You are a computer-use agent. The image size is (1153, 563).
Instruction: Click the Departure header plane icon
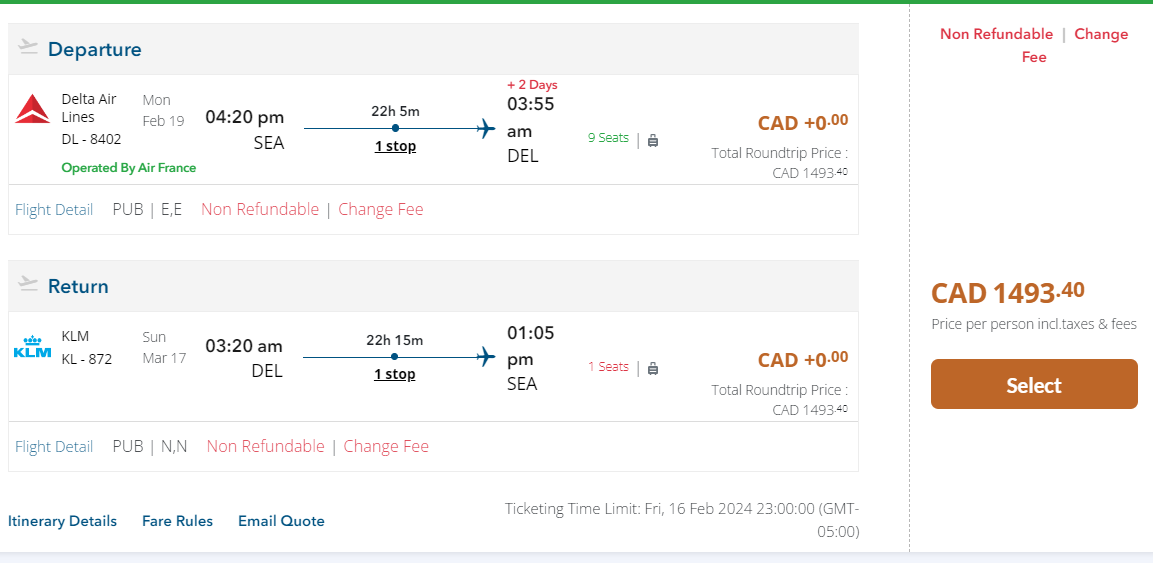(28, 48)
